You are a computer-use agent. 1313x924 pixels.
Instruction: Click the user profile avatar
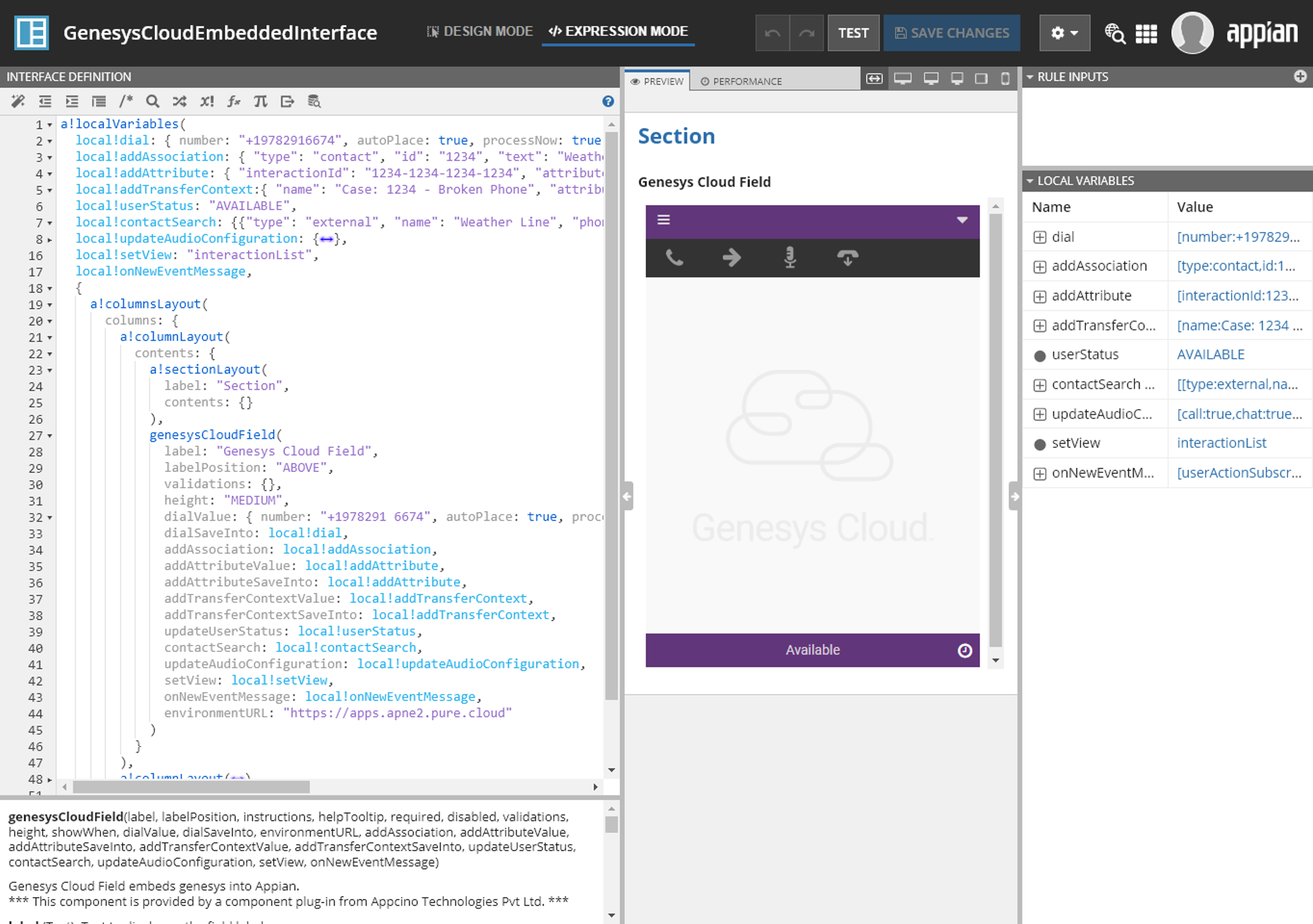coord(1192,32)
